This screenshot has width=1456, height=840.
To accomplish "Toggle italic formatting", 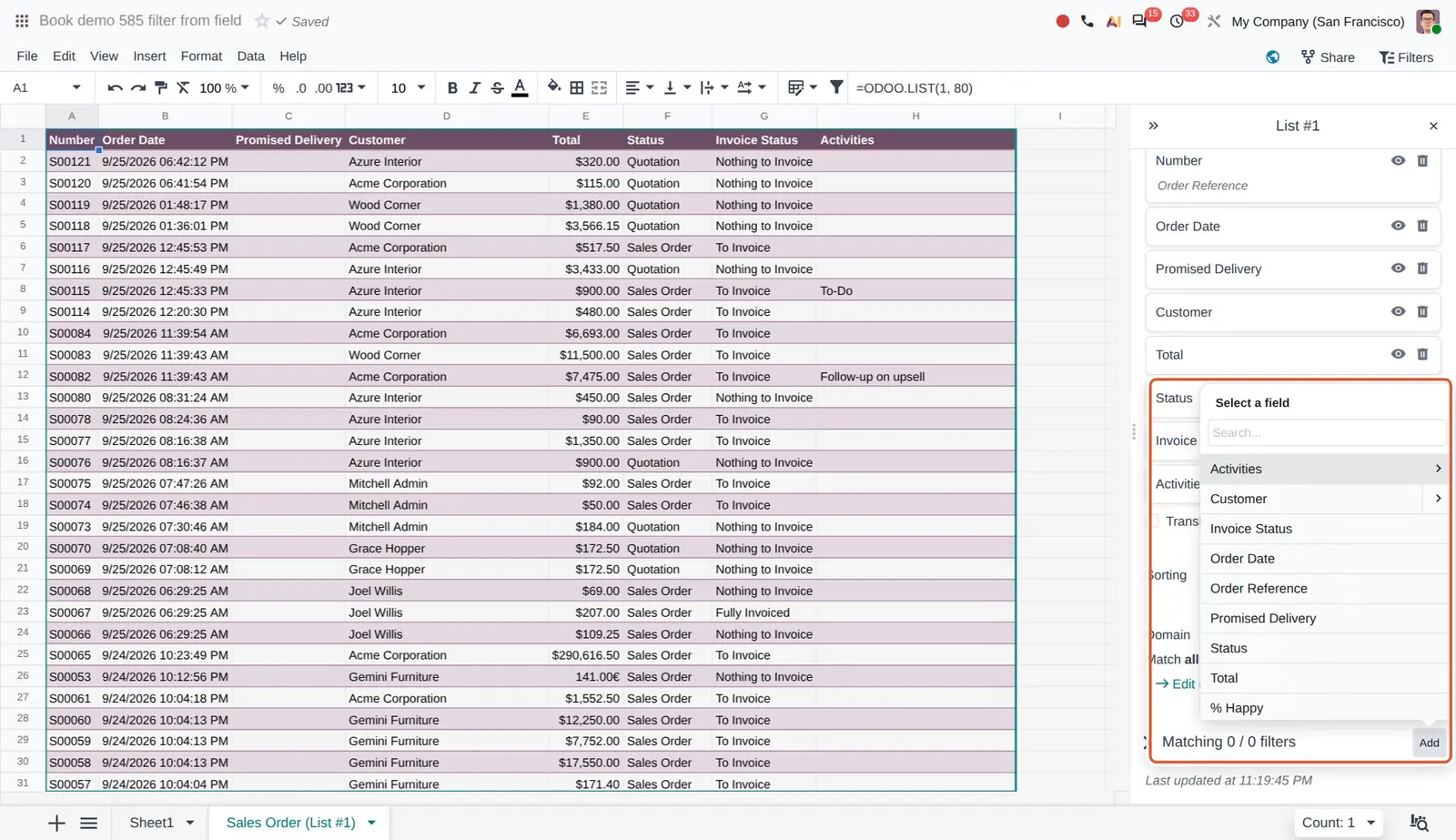I will [x=474, y=87].
